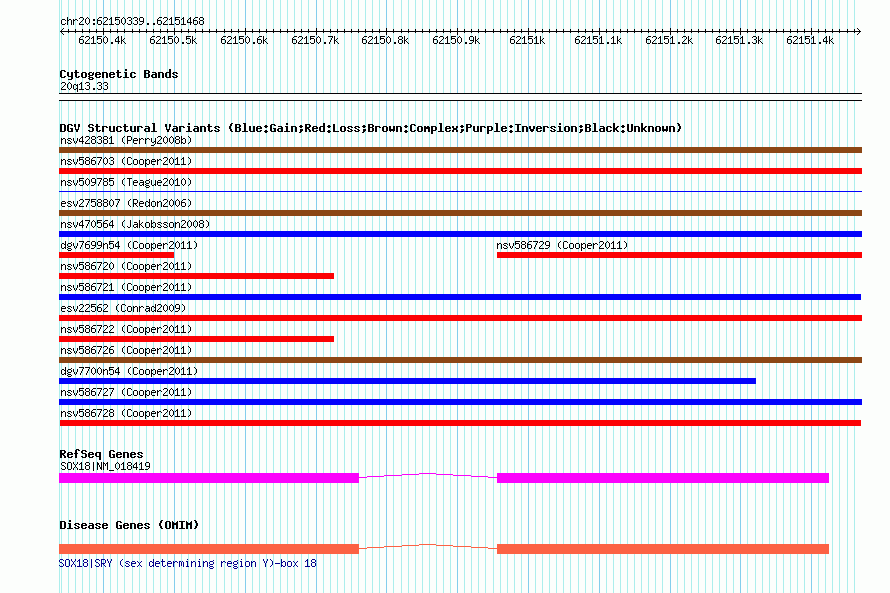Select the short red bar under dgv7699n54
This screenshot has height=593, width=890.
(x=116, y=255)
